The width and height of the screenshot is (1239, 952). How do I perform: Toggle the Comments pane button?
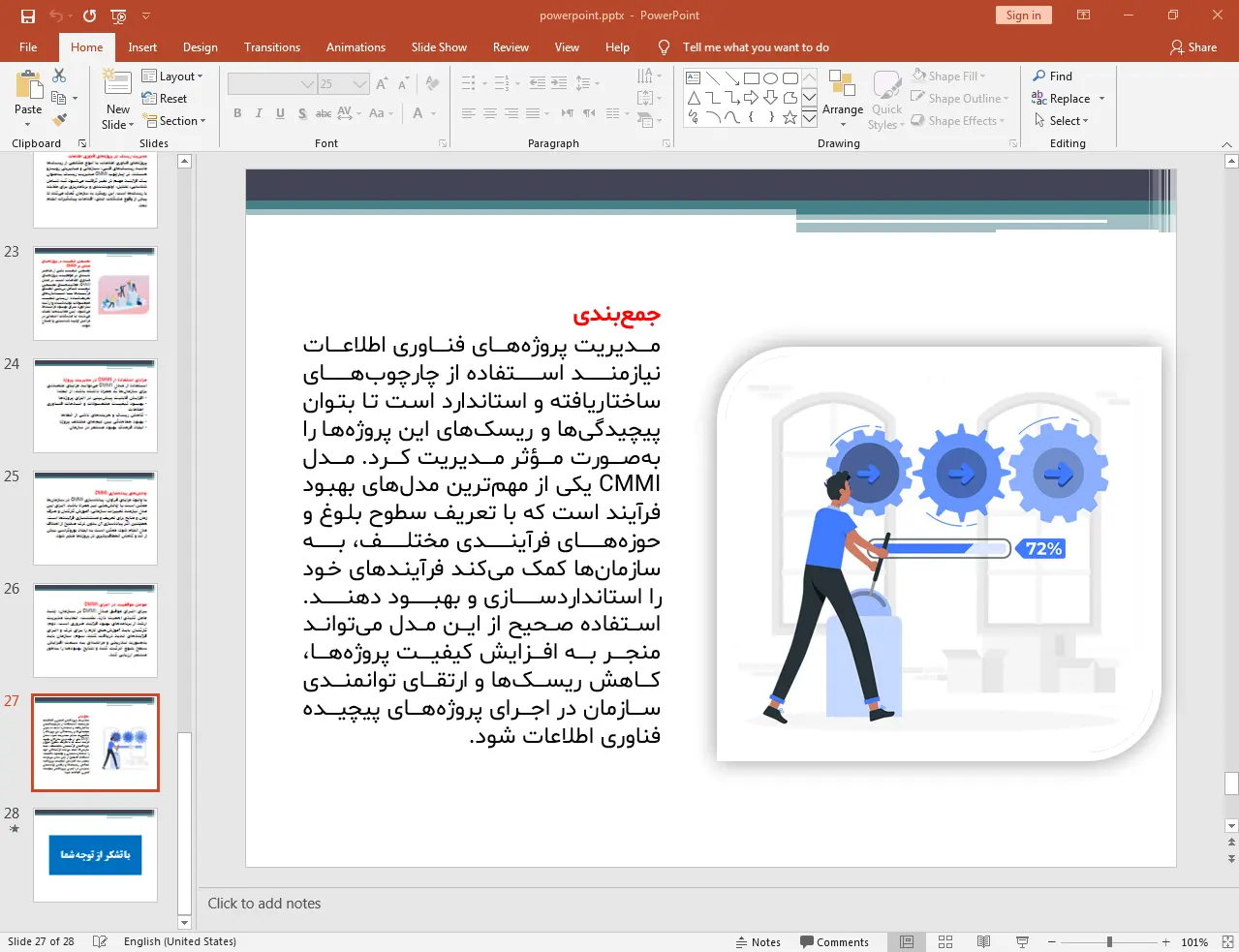point(835,942)
